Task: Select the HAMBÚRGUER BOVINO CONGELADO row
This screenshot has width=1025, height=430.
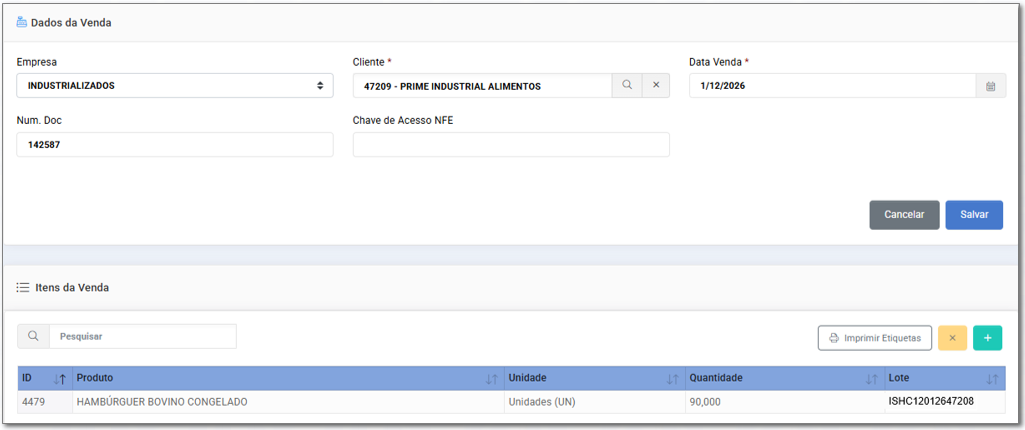Action: 162,402
